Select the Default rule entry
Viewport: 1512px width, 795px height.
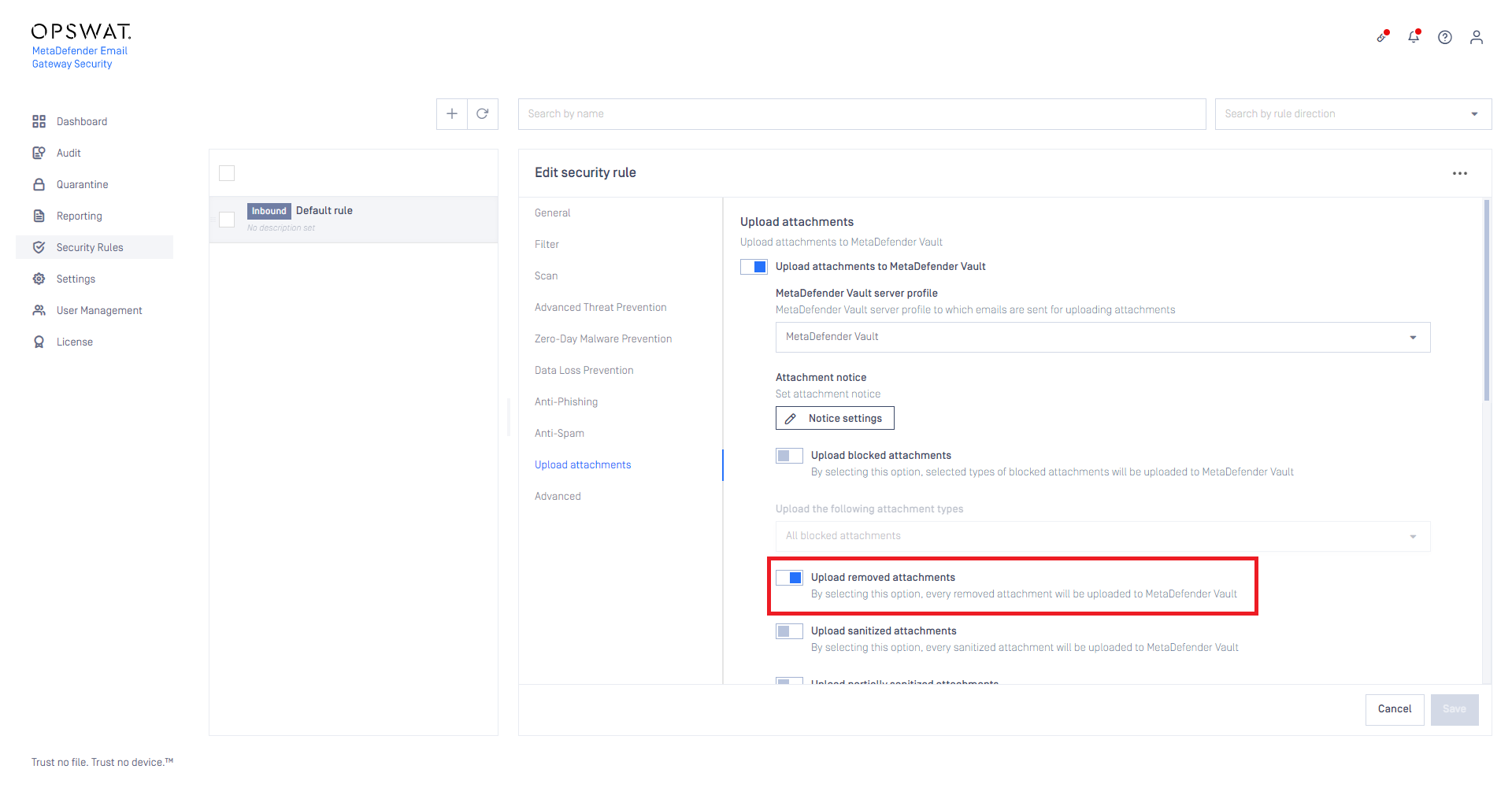(354, 220)
